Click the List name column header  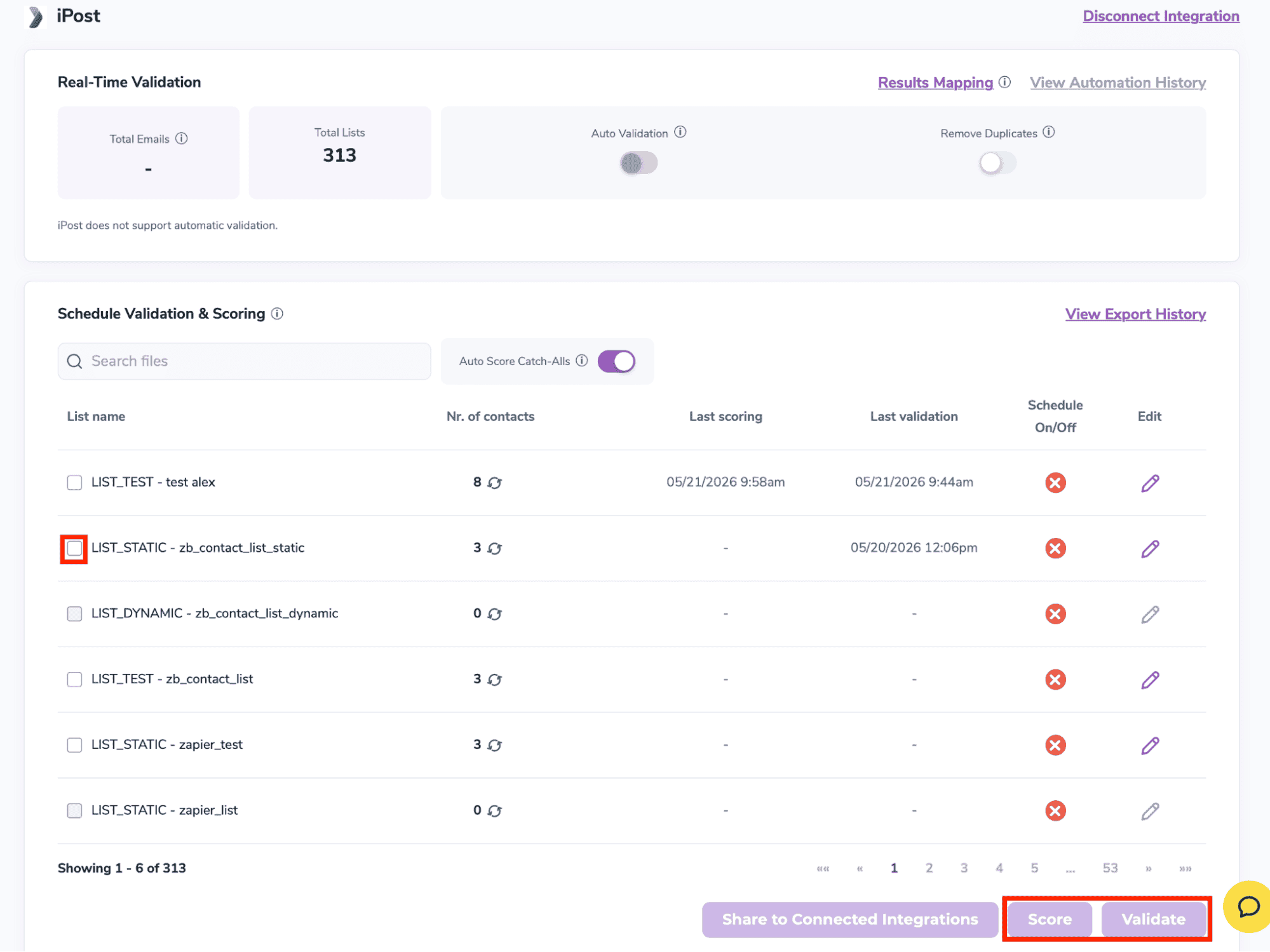[x=96, y=417]
